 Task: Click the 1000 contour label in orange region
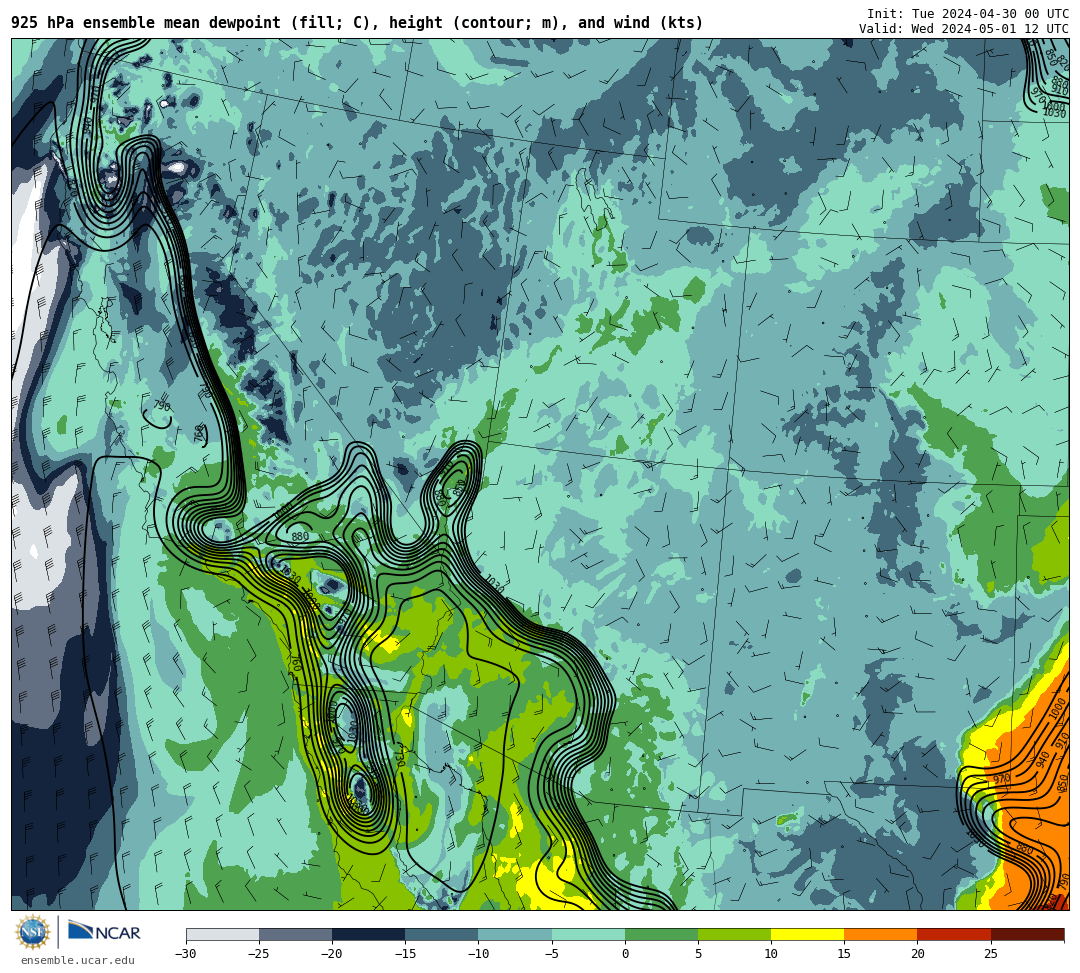[x=1058, y=709]
